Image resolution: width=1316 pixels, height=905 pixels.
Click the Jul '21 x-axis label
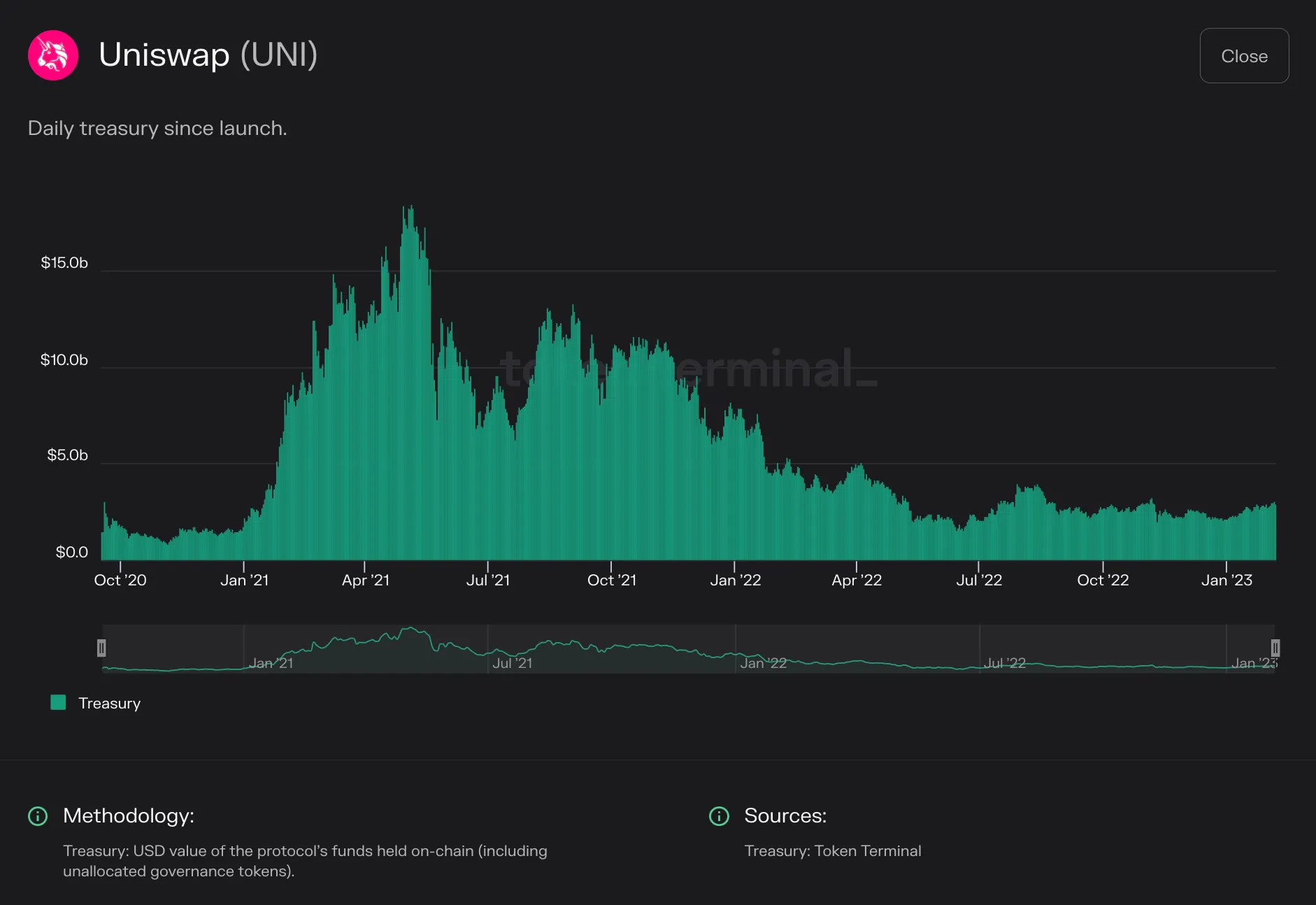coord(488,580)
